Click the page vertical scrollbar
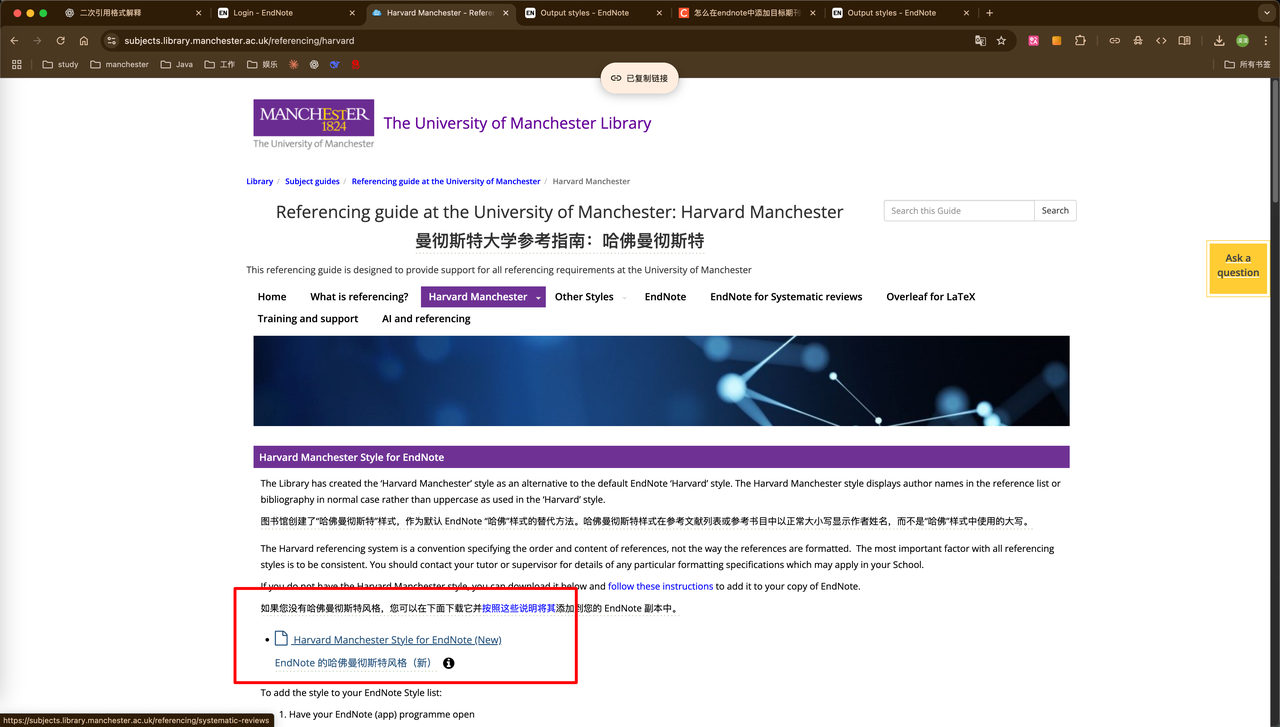 click(x=1274, y=140)
